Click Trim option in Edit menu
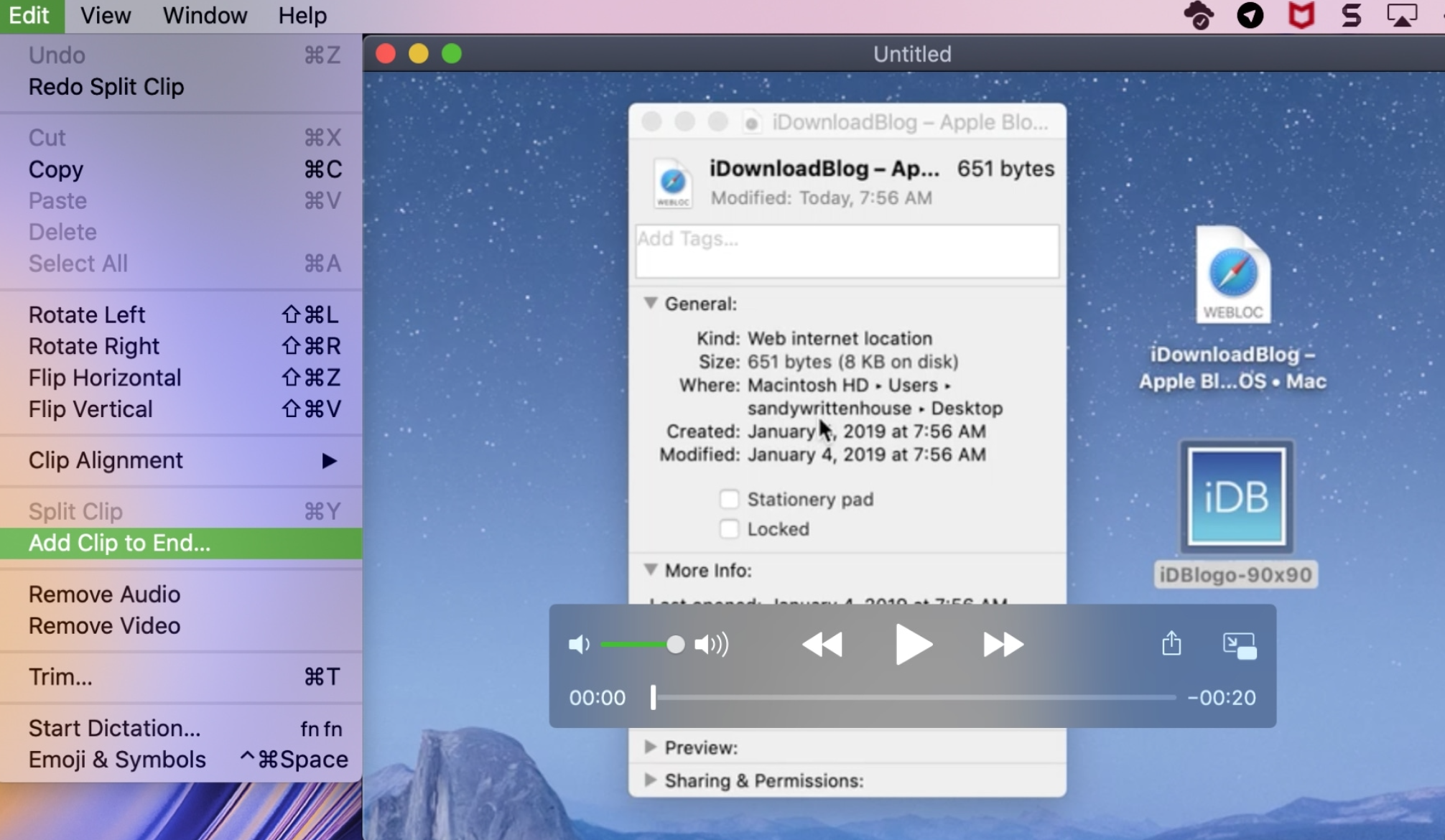This screenshot has height=840, width=1445. pos(60,676)
